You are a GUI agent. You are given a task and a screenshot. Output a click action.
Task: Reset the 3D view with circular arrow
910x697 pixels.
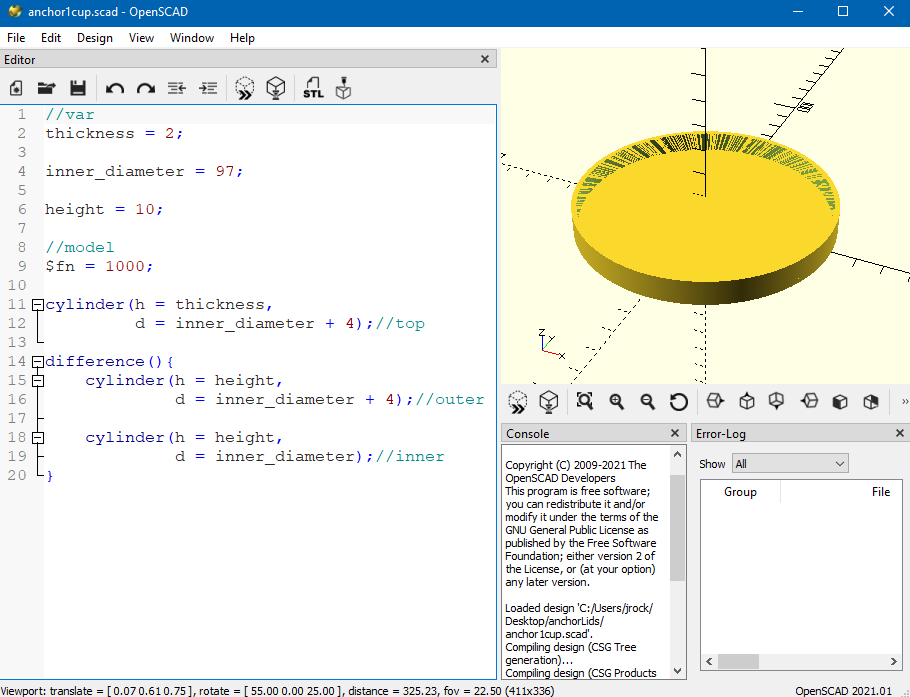pos(679,401)
